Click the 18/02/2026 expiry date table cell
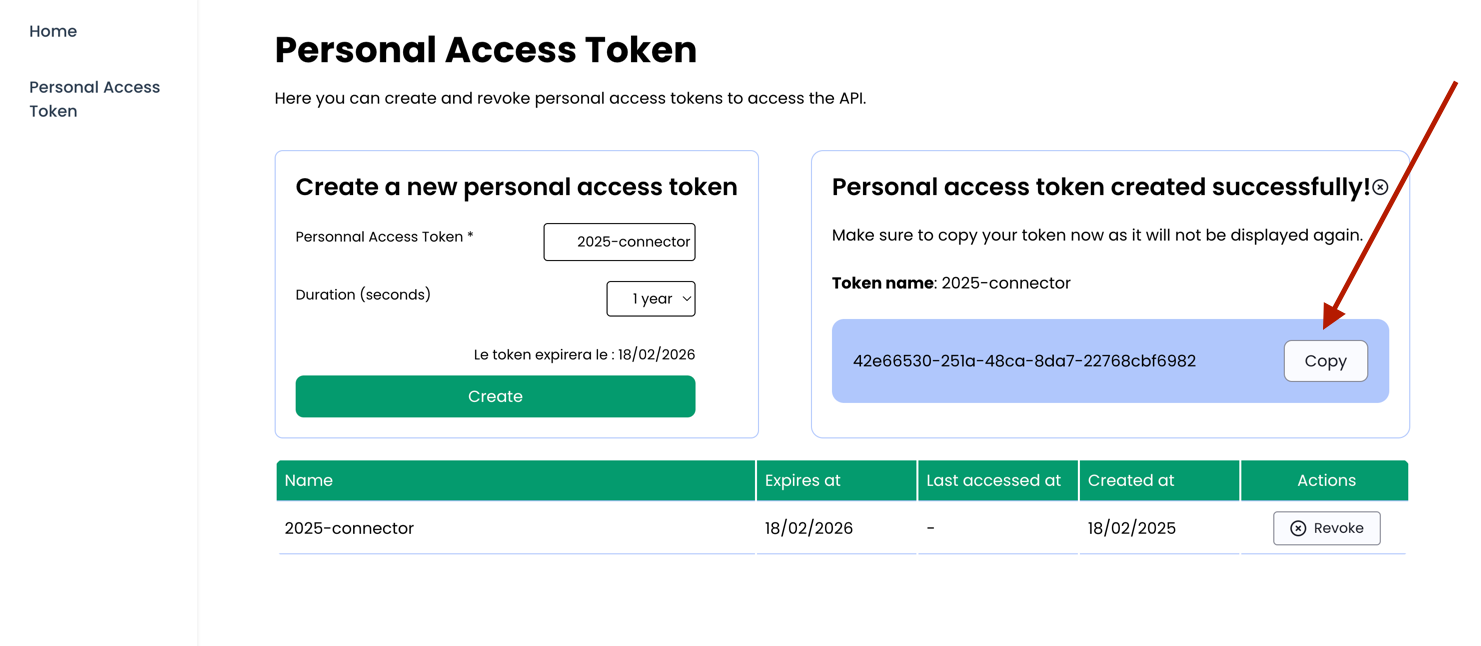 [809, 529]
